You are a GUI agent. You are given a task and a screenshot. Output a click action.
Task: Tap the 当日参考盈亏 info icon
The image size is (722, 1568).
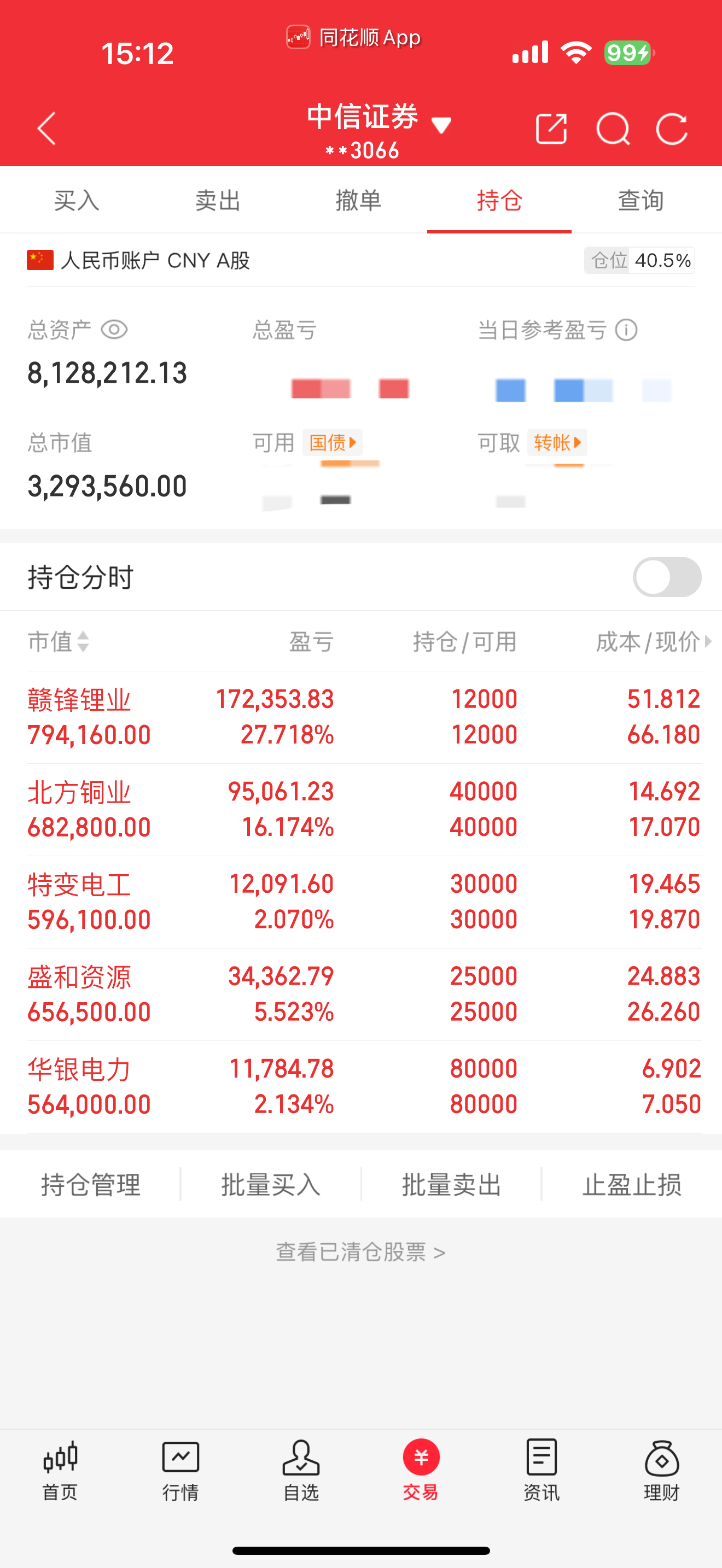coord(626,330)
